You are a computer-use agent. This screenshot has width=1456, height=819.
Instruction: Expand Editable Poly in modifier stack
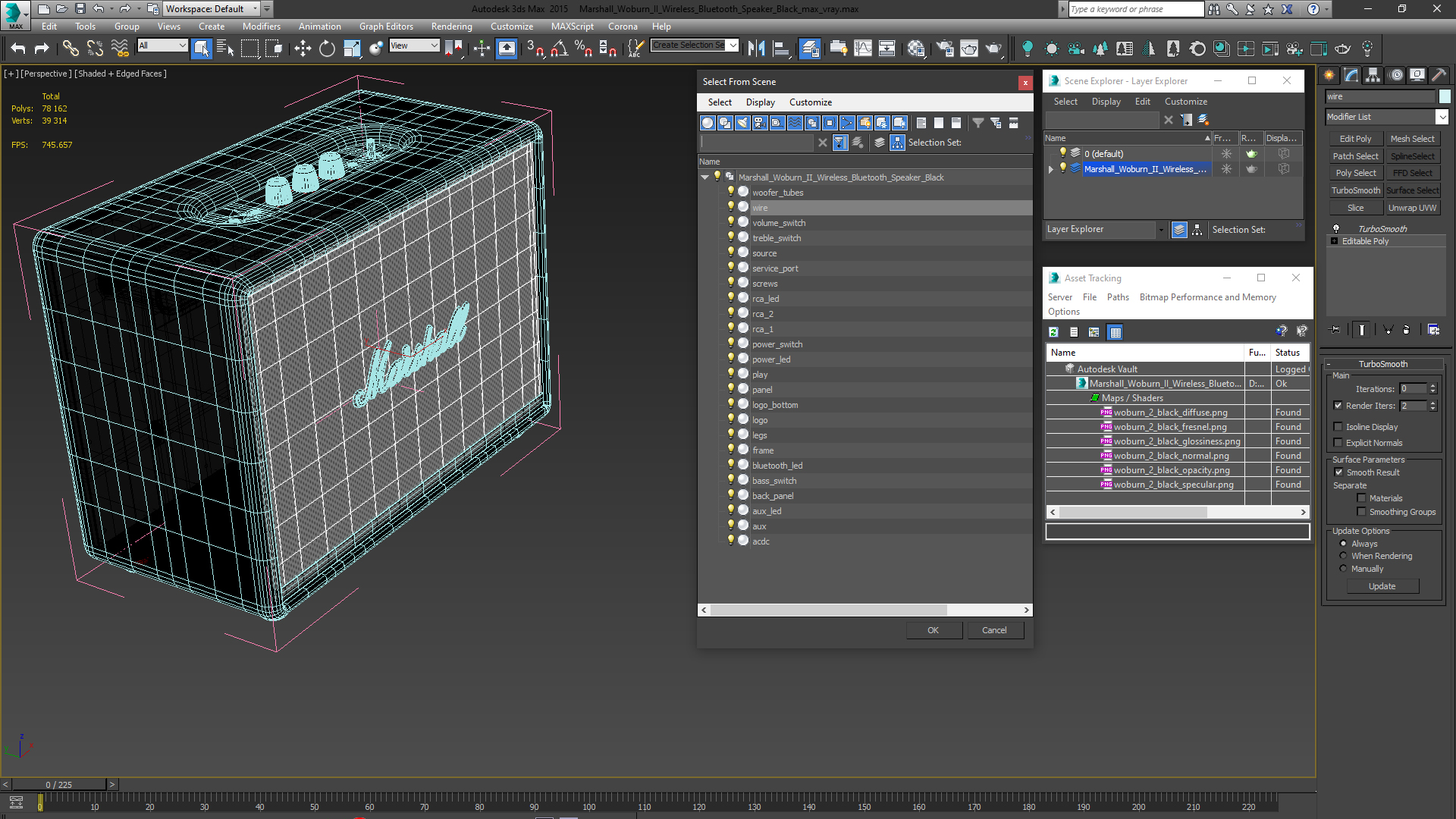[x=1335, y=241]
